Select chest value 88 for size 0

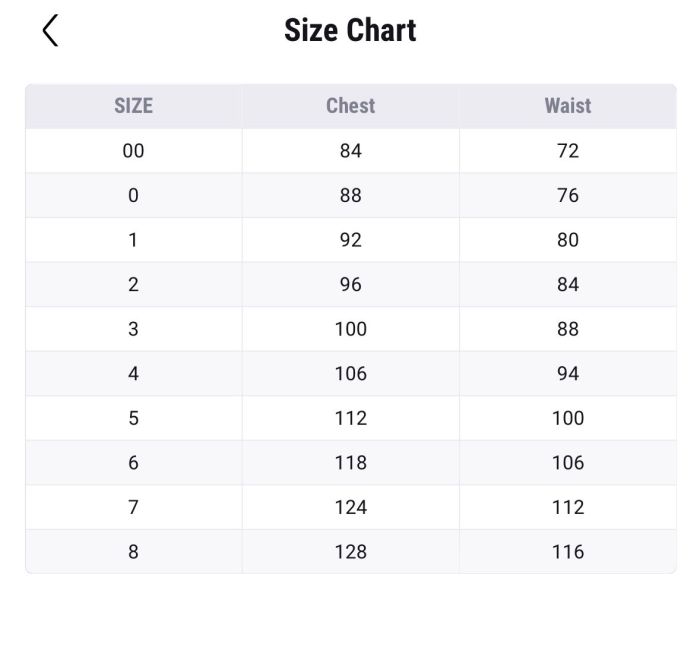point(350,196)
